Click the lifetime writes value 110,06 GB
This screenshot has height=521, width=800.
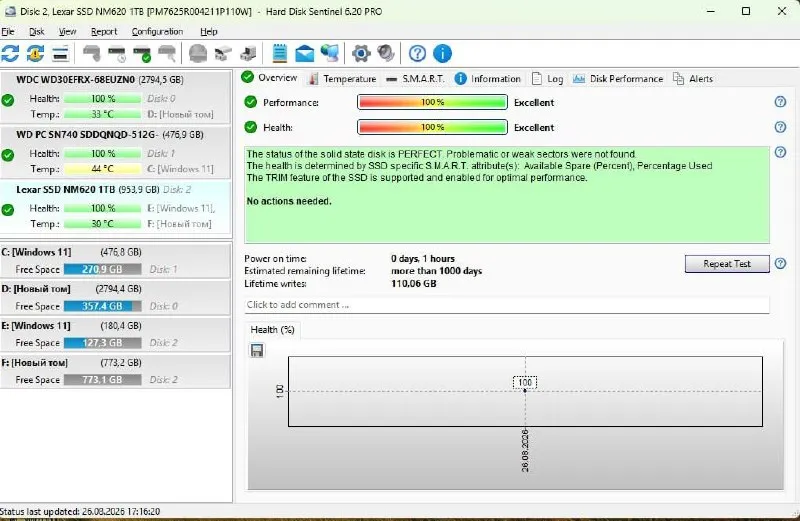click(x=414, y=284)
